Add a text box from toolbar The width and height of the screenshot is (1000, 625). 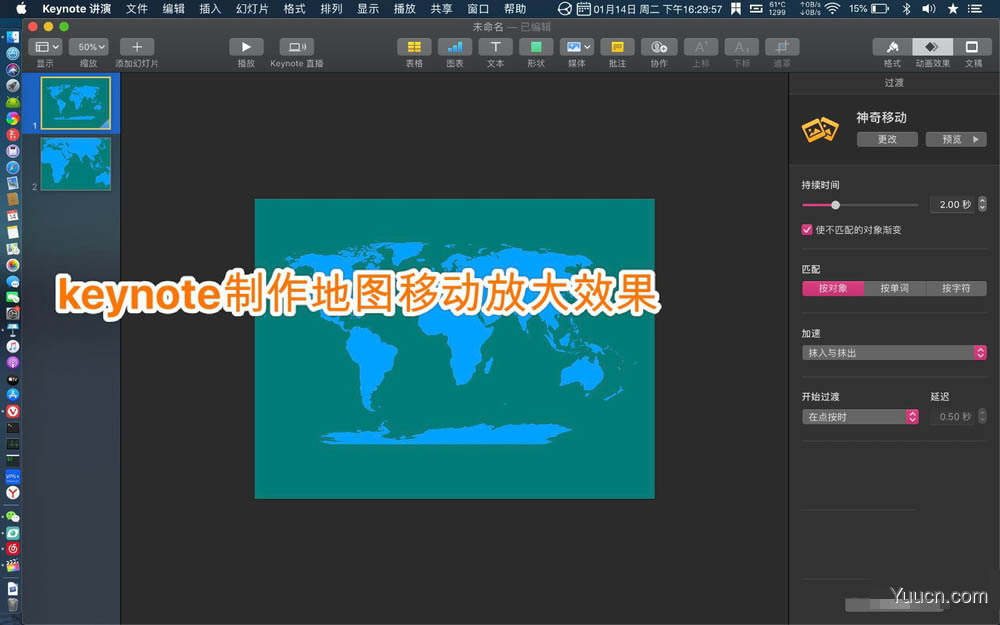tap(496, 47)
